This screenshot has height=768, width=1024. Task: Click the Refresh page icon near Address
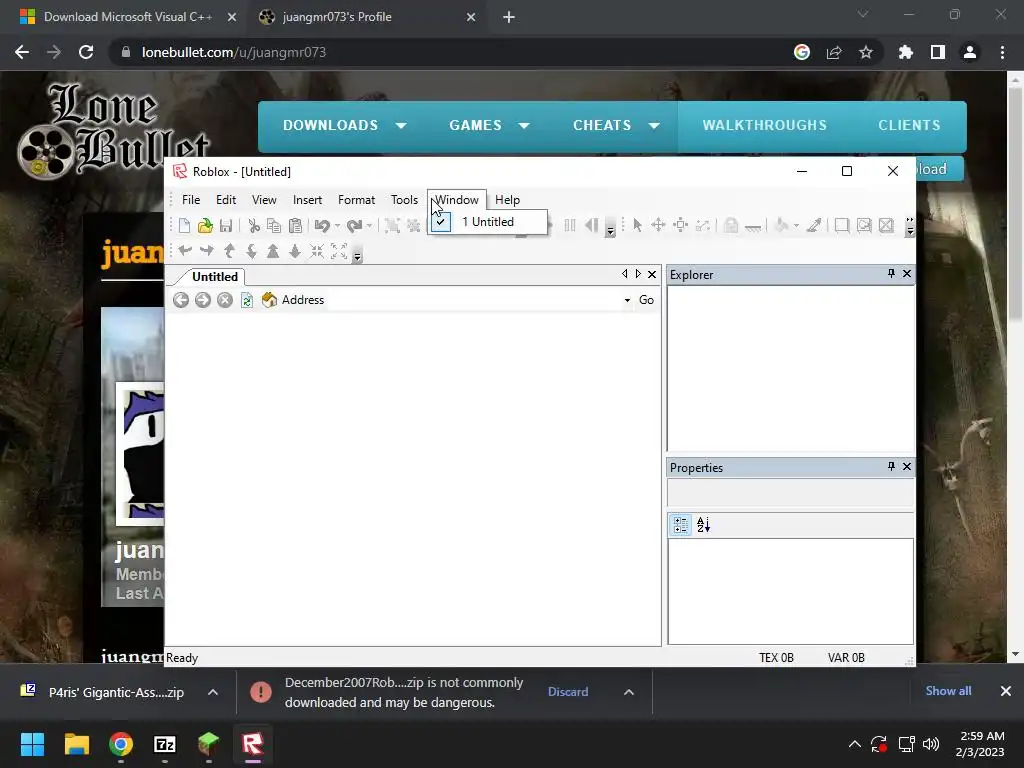(x=247, y=300)
